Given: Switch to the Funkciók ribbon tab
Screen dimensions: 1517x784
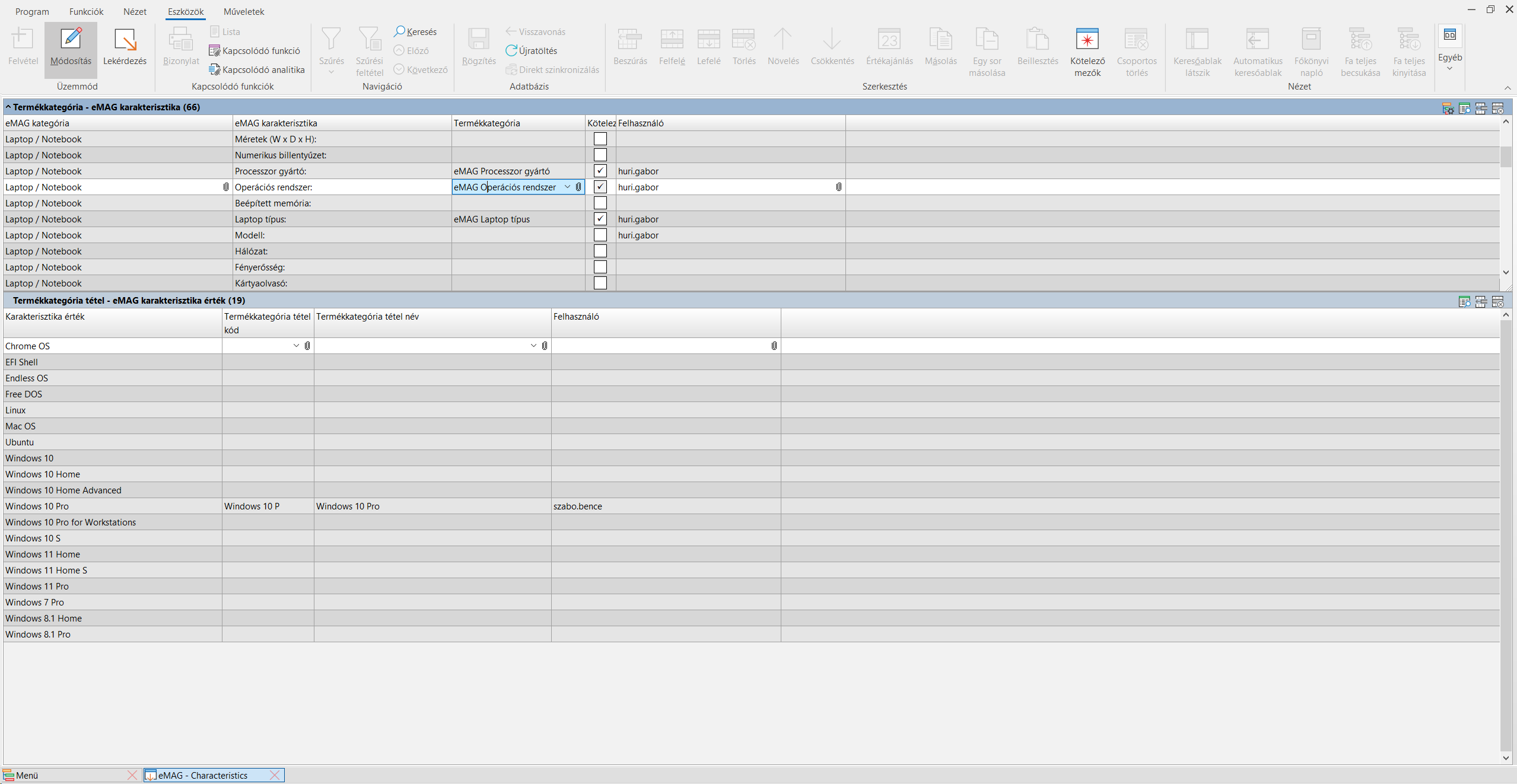Looking at the screenshot, I should [86, 11].
